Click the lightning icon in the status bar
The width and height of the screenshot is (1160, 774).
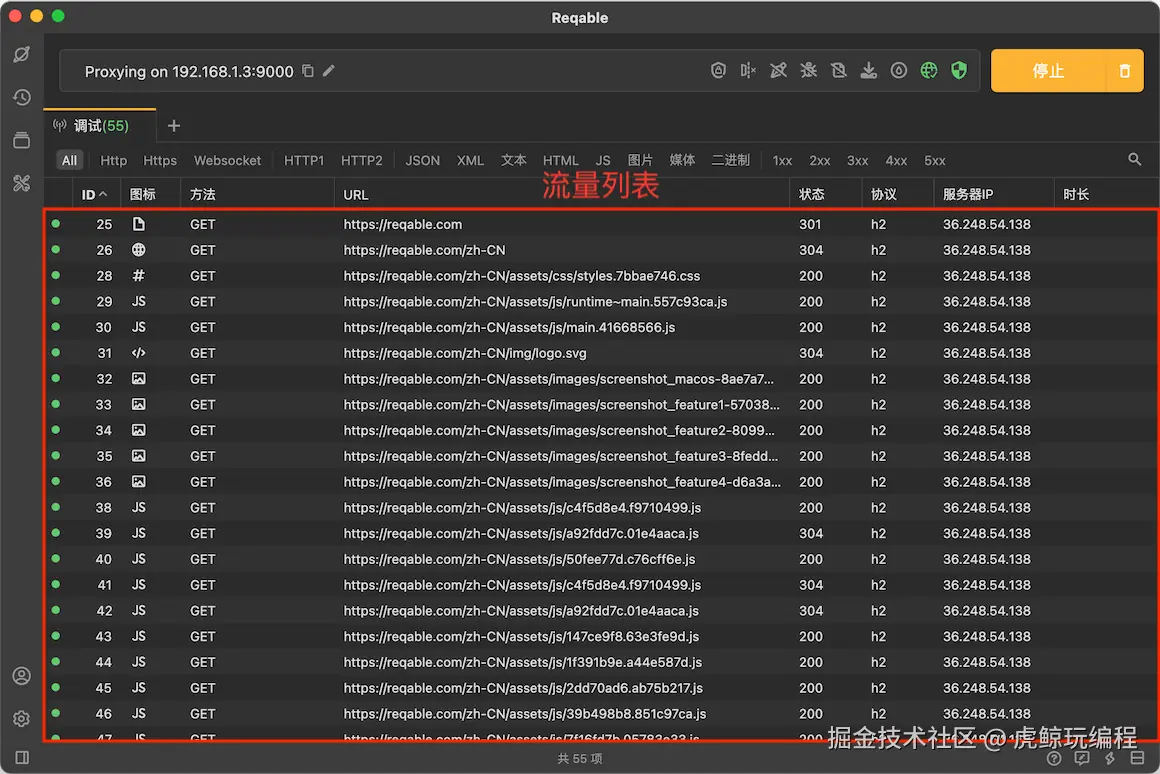coord(1110,758)
